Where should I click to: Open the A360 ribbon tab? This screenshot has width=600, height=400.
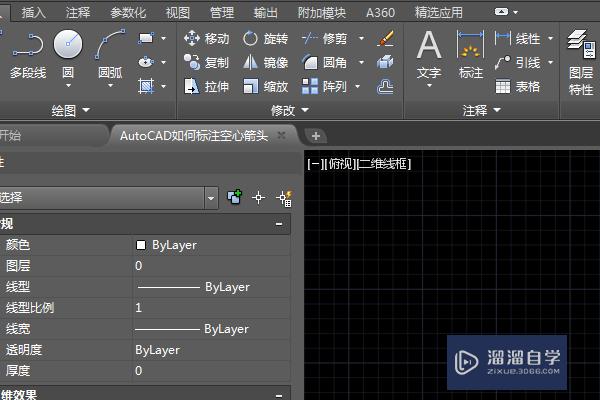pyautogui.click(x=380, y=13)
